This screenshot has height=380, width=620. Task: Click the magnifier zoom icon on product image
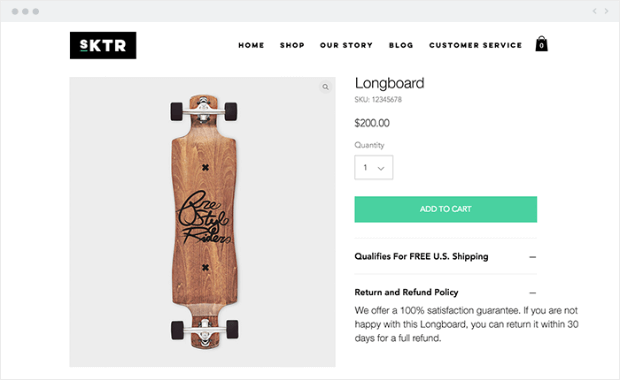(x=325, y=87)
